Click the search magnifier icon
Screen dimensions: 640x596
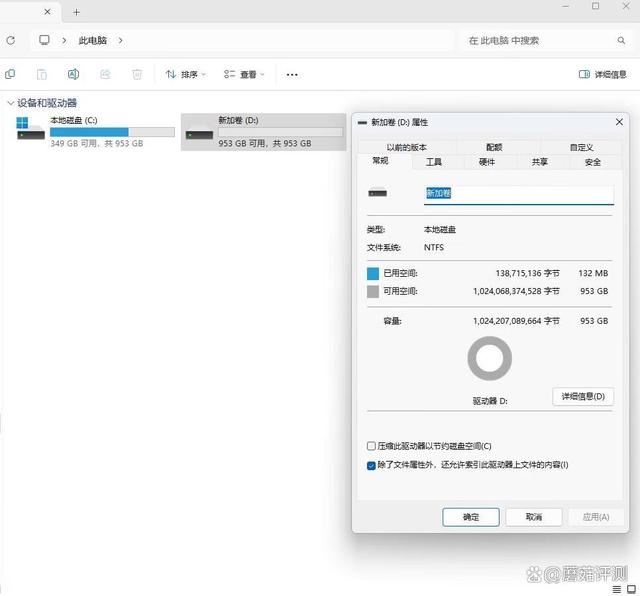620,40
